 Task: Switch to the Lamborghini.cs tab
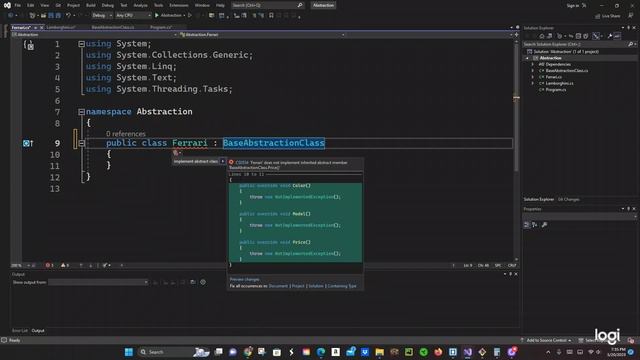[x=61, y=27]
